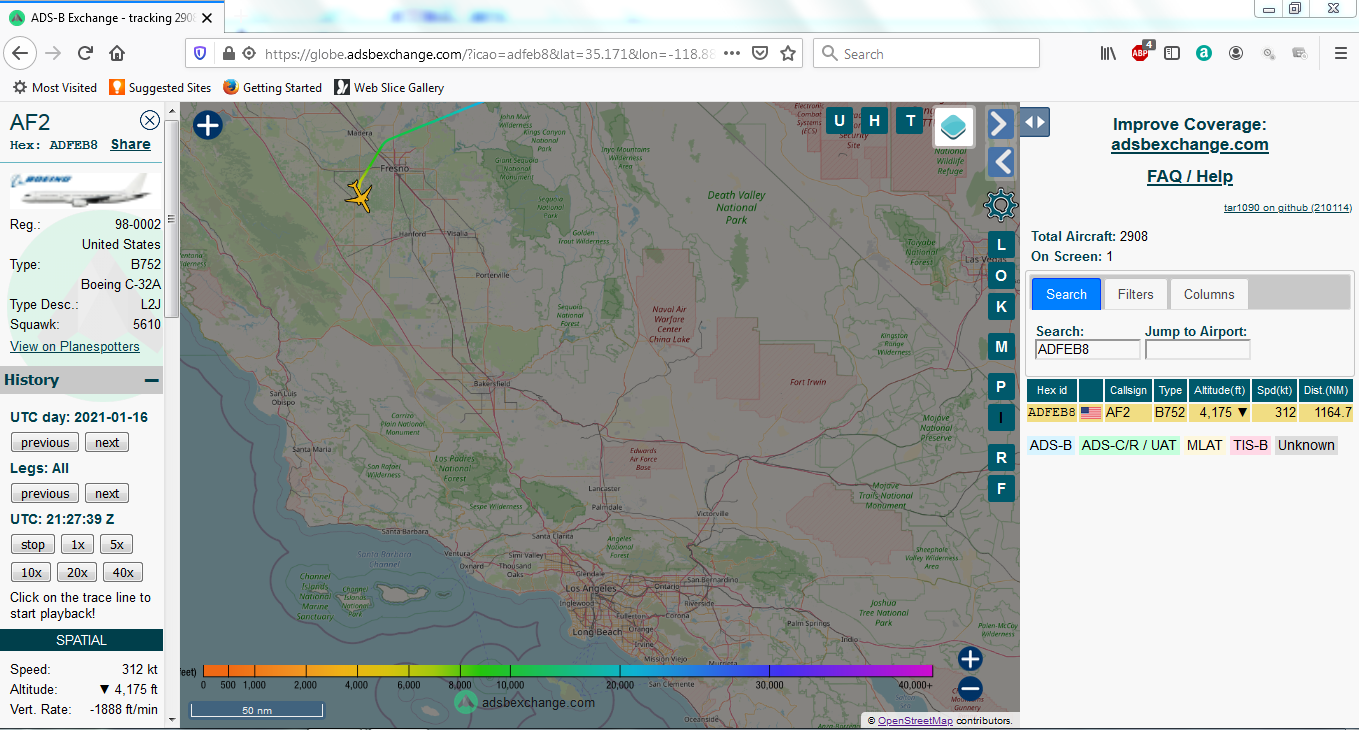Switch to the Filters tab

click(x=1135, y=294)
